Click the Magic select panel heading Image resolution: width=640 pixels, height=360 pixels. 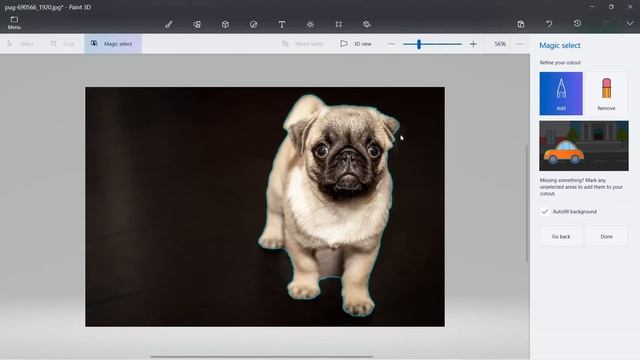click(560, 45)
